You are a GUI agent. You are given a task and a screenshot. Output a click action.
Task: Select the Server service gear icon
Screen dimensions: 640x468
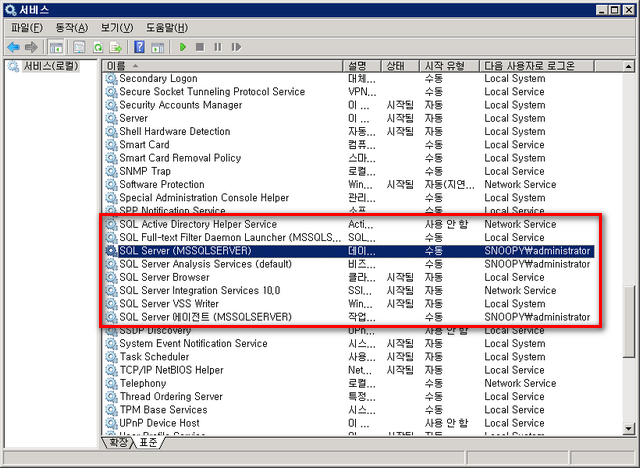click(x=111, y=118)
